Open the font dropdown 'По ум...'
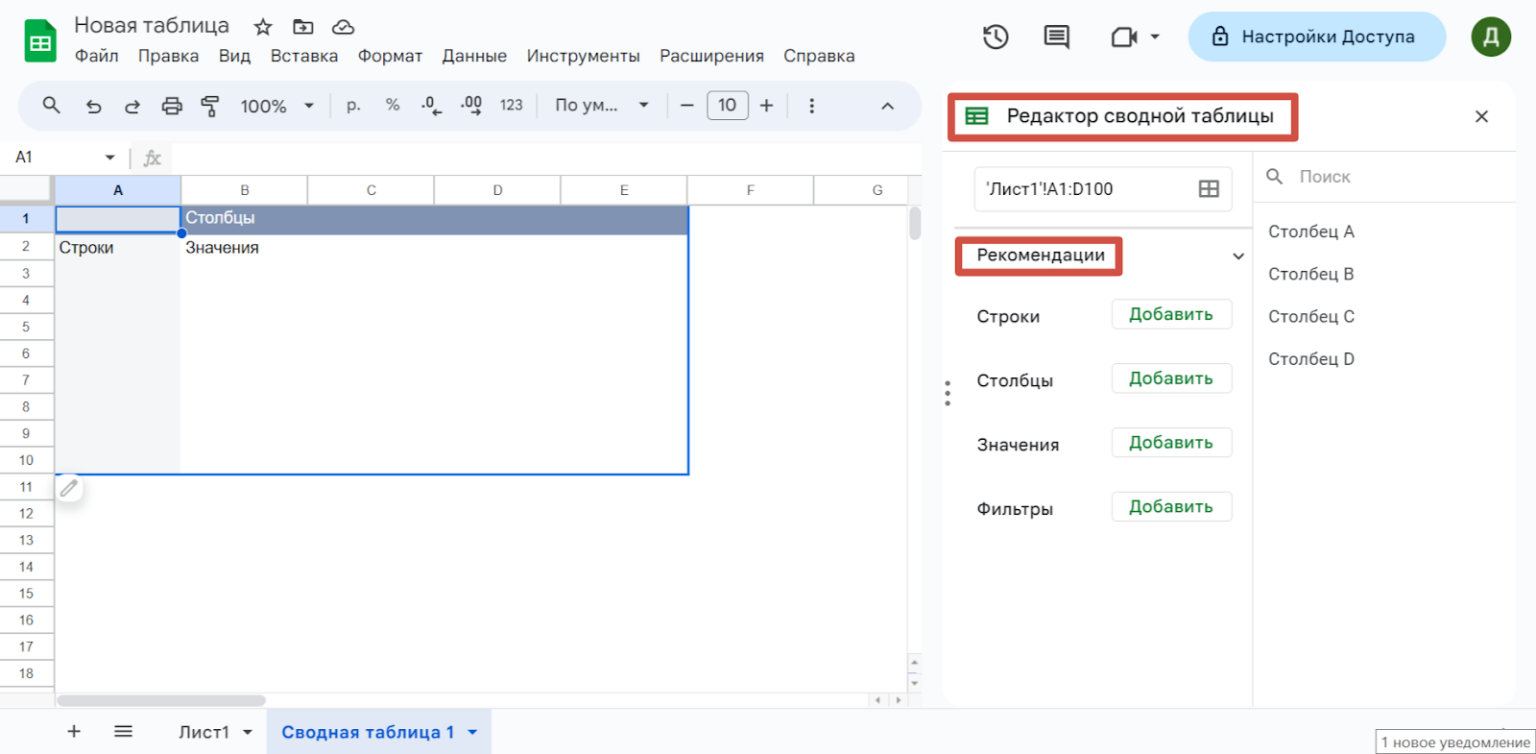Image resolution: width=1536 pixels, height=754 pixels. coord(602,106)
